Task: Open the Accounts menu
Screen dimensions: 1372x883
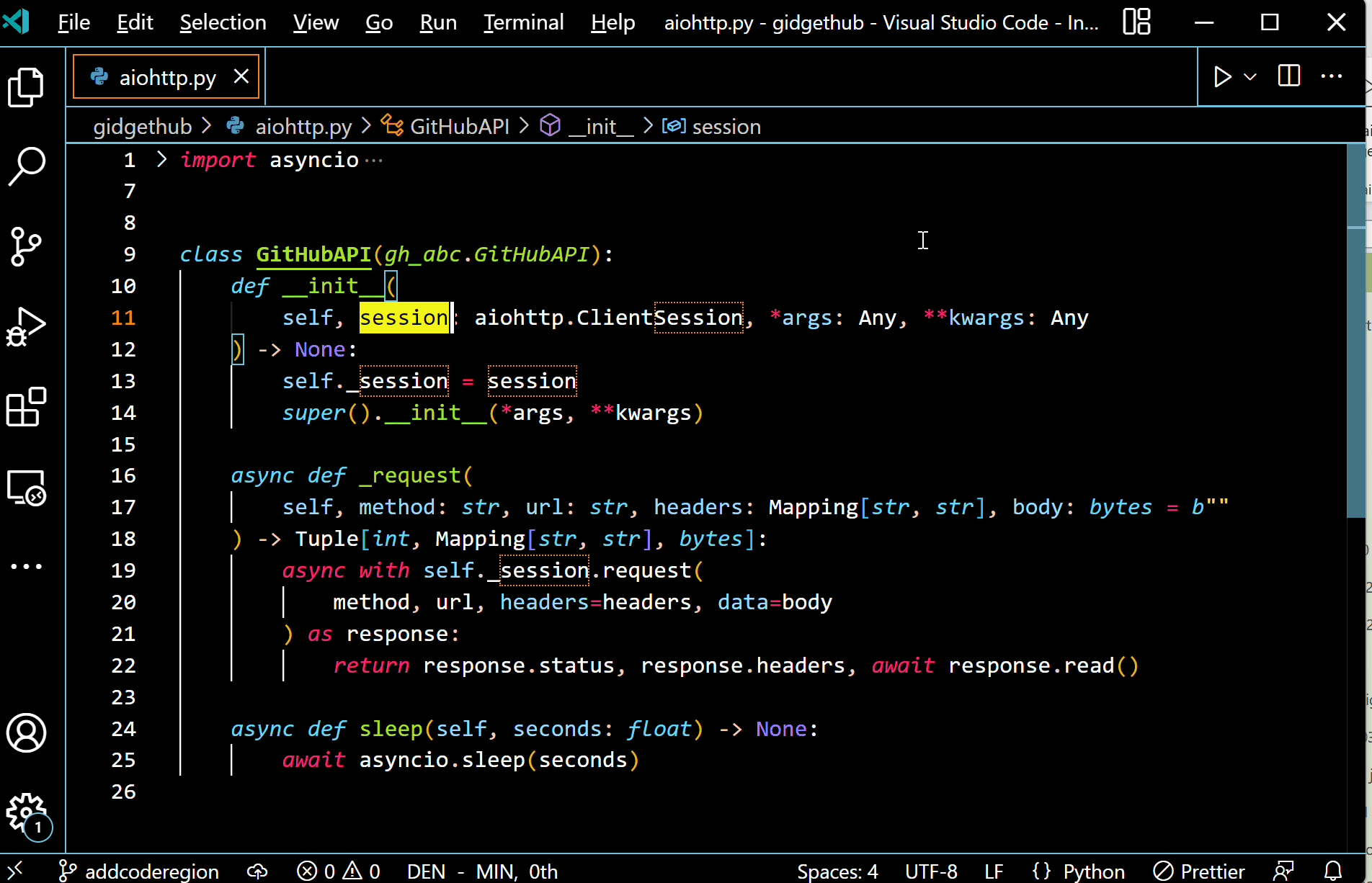Action: 27,733
